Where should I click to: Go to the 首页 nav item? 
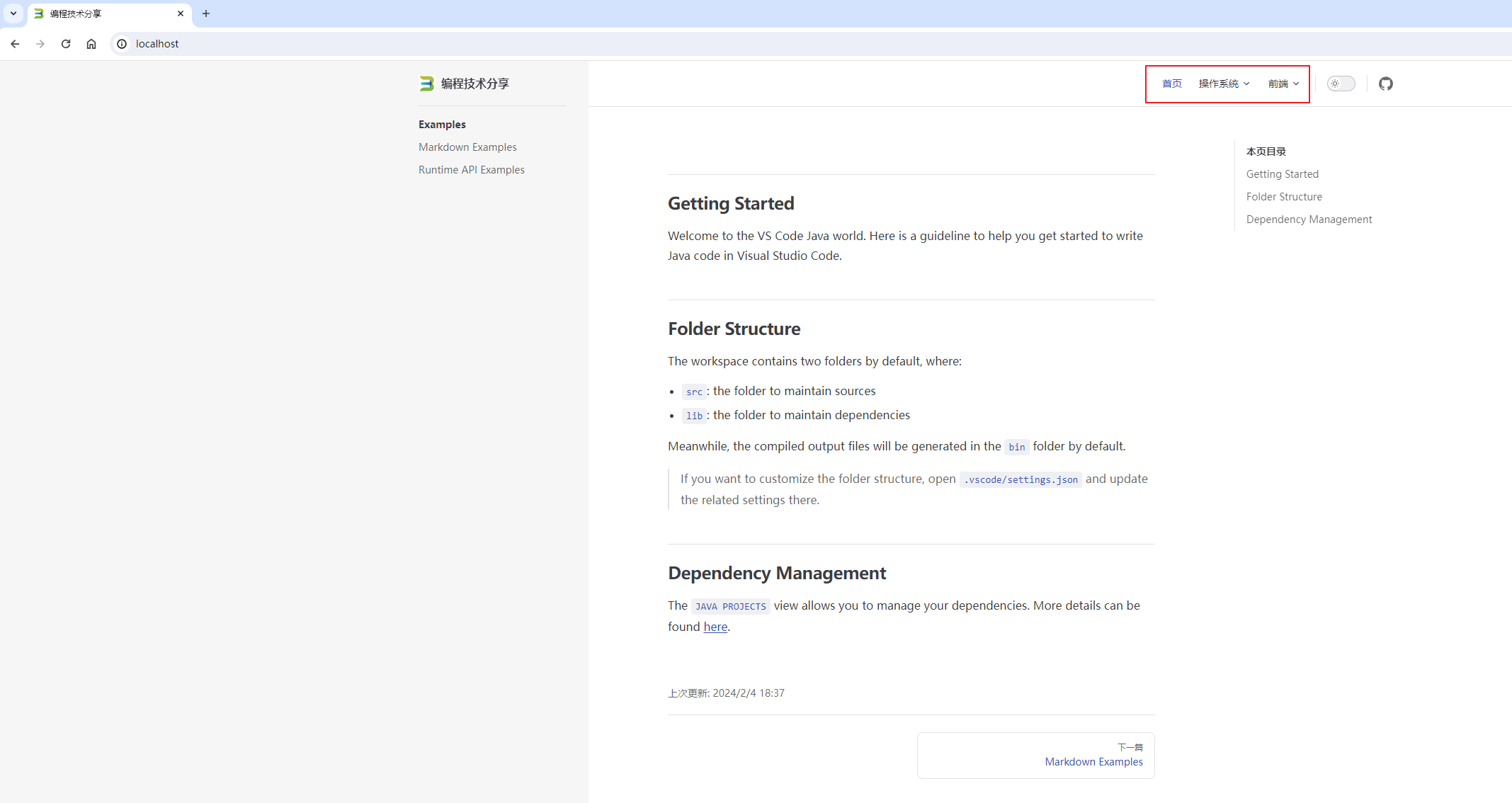(x=1171, y=84)
